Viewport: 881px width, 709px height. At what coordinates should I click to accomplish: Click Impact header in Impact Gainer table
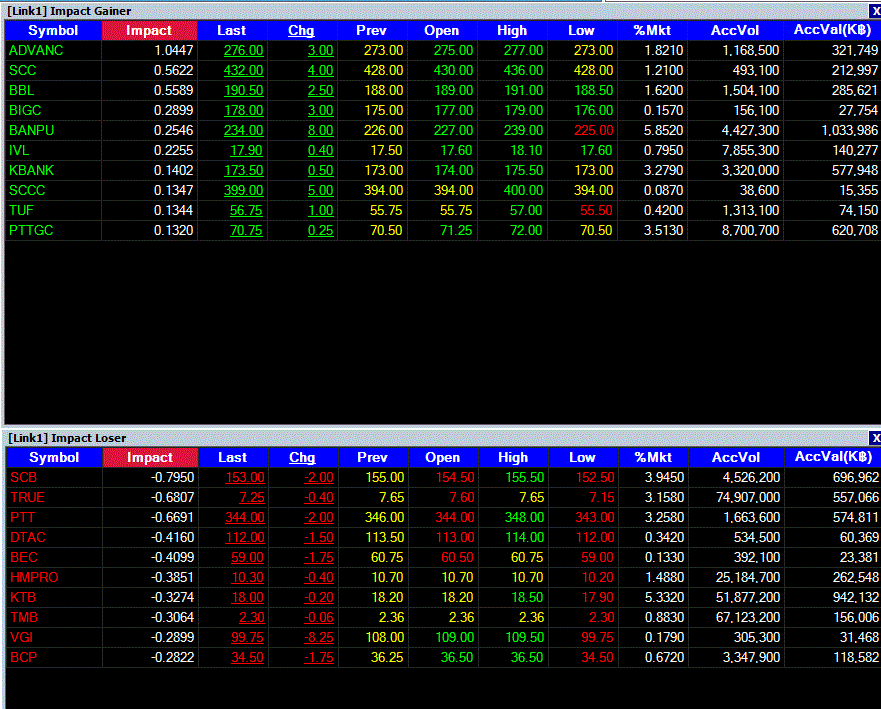pos(149,30)
